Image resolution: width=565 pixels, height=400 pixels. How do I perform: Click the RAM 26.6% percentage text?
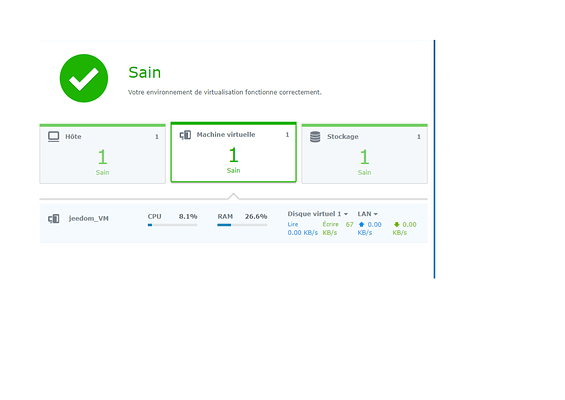pos(256,216)
